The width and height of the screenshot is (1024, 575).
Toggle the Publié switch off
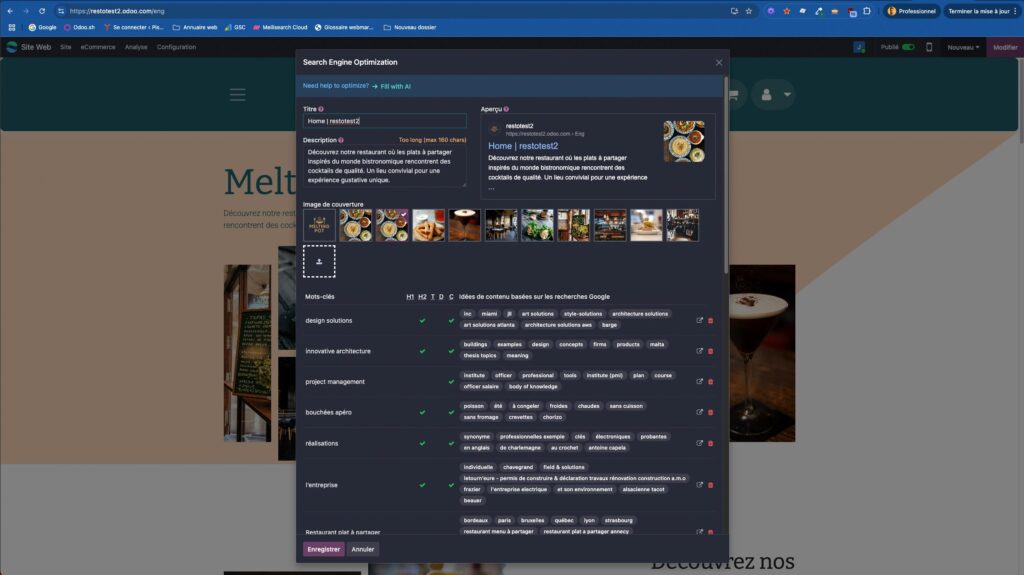tap(908, 47)
